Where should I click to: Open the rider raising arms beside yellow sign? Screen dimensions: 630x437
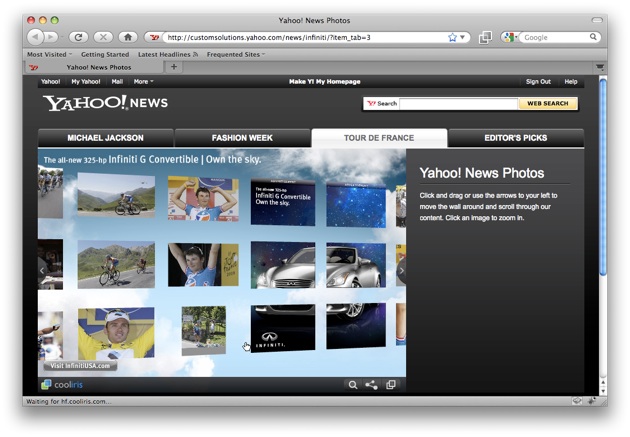[203, 265]
